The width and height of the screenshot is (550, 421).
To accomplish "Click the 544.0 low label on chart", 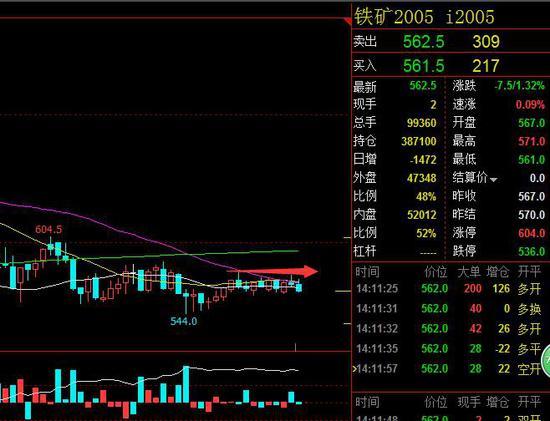I will (x=184, y=321).
